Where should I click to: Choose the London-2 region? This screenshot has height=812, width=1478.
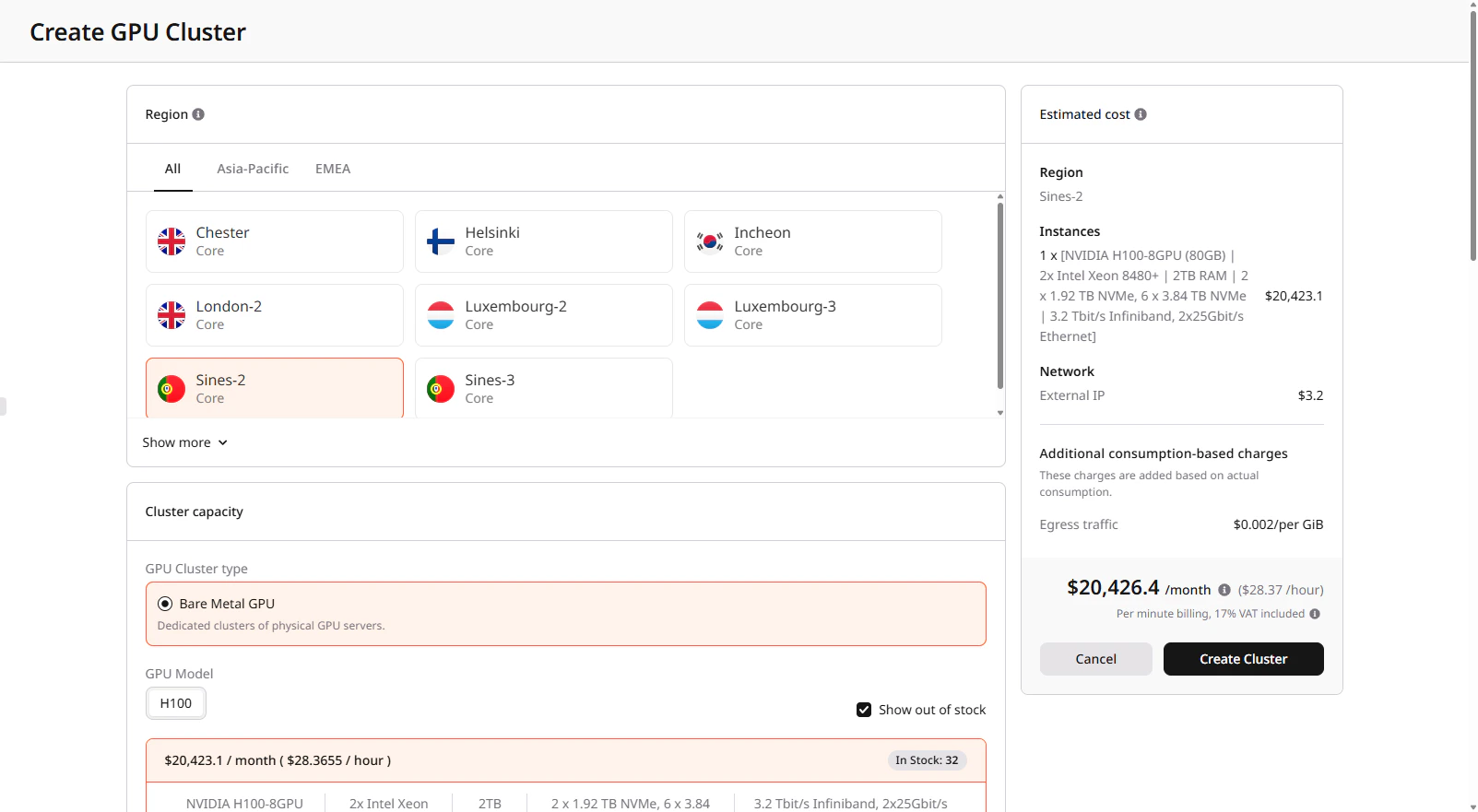[275, 315]
